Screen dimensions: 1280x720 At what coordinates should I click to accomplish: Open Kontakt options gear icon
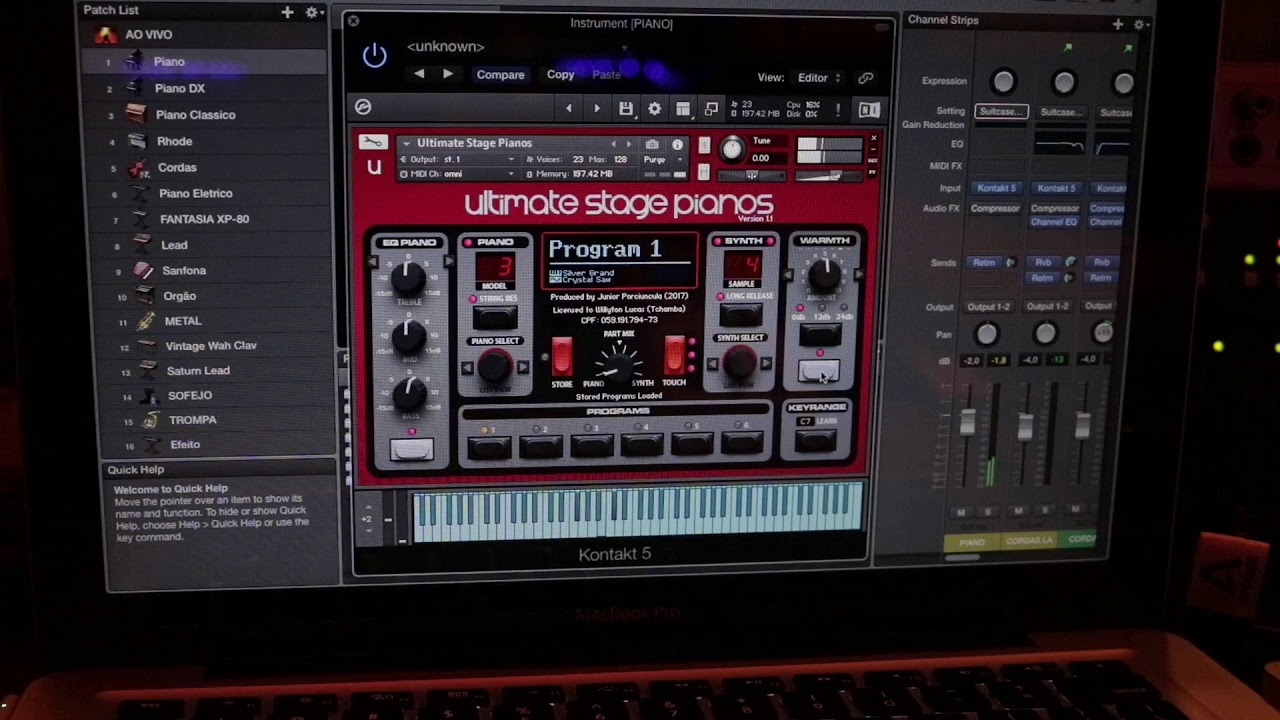(654, 108)
